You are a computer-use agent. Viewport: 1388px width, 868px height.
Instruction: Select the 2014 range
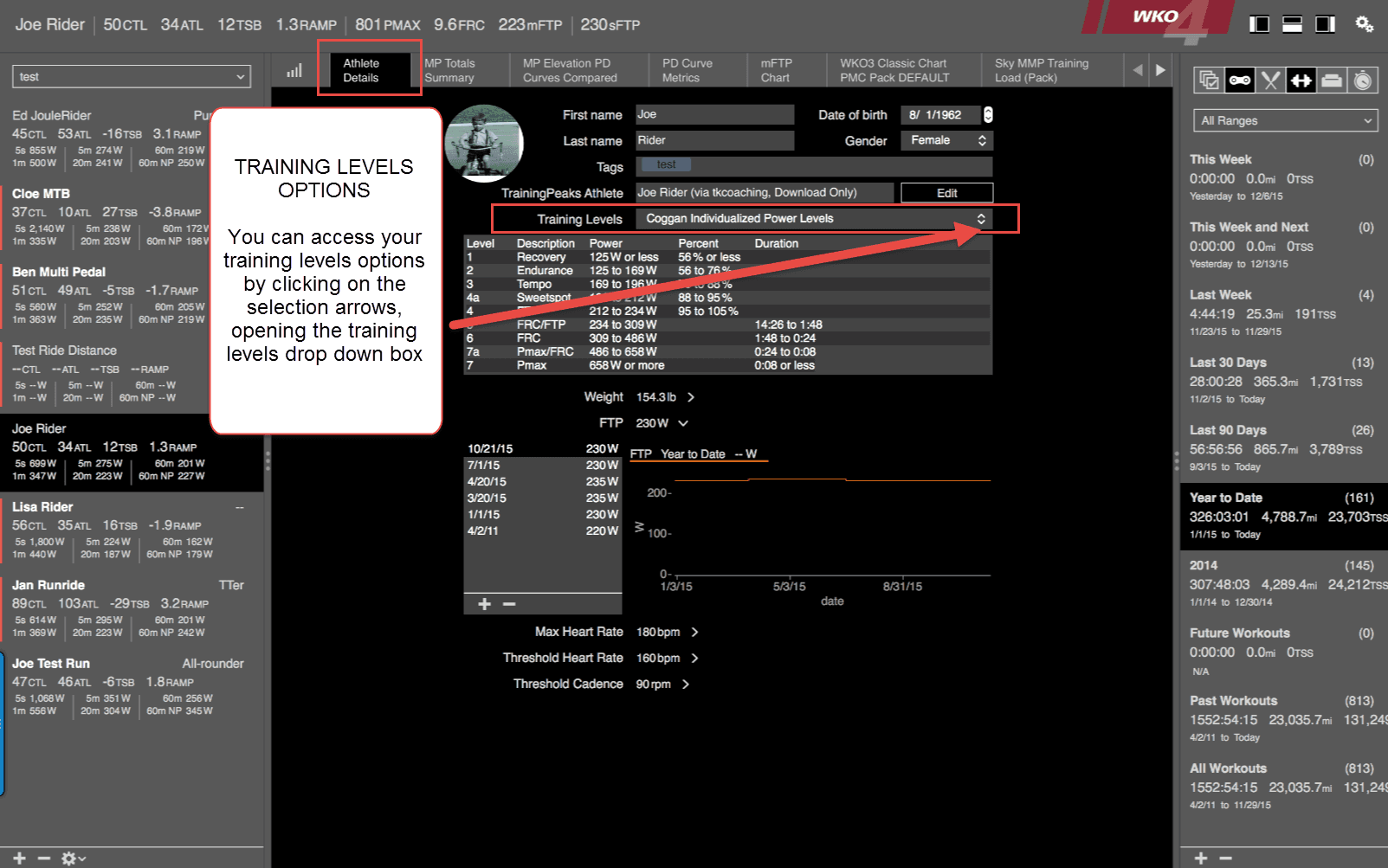tap(1282, 582)
